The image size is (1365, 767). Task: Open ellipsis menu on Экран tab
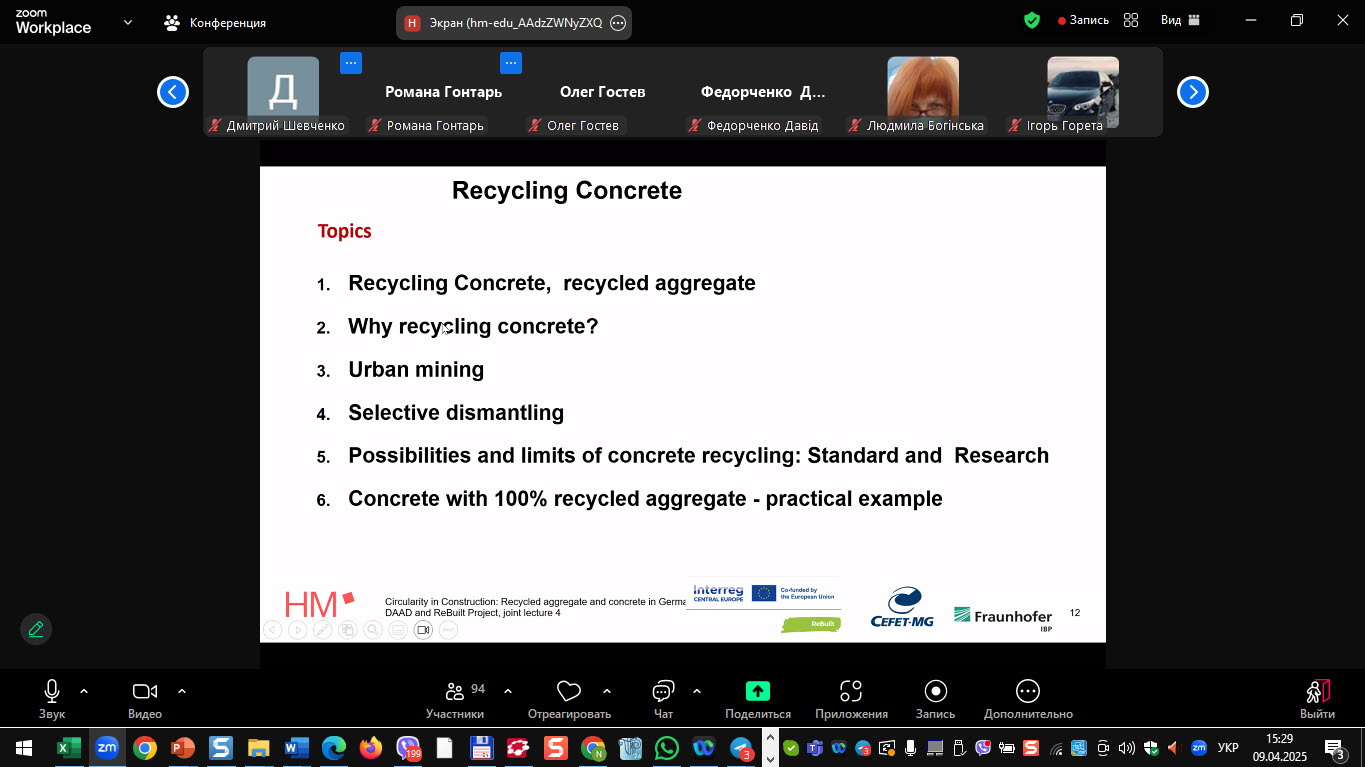pos(618,22)
